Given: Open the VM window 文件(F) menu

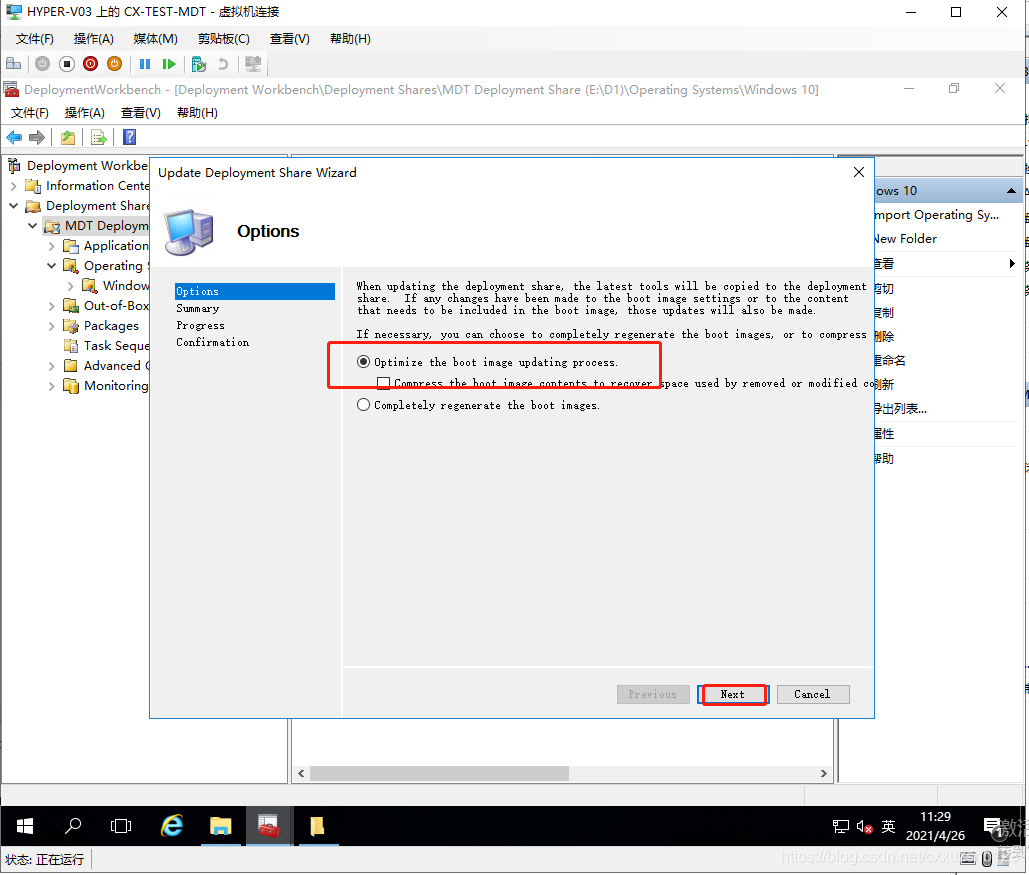Looking at the screenshot, I should (x=34, y=39).
